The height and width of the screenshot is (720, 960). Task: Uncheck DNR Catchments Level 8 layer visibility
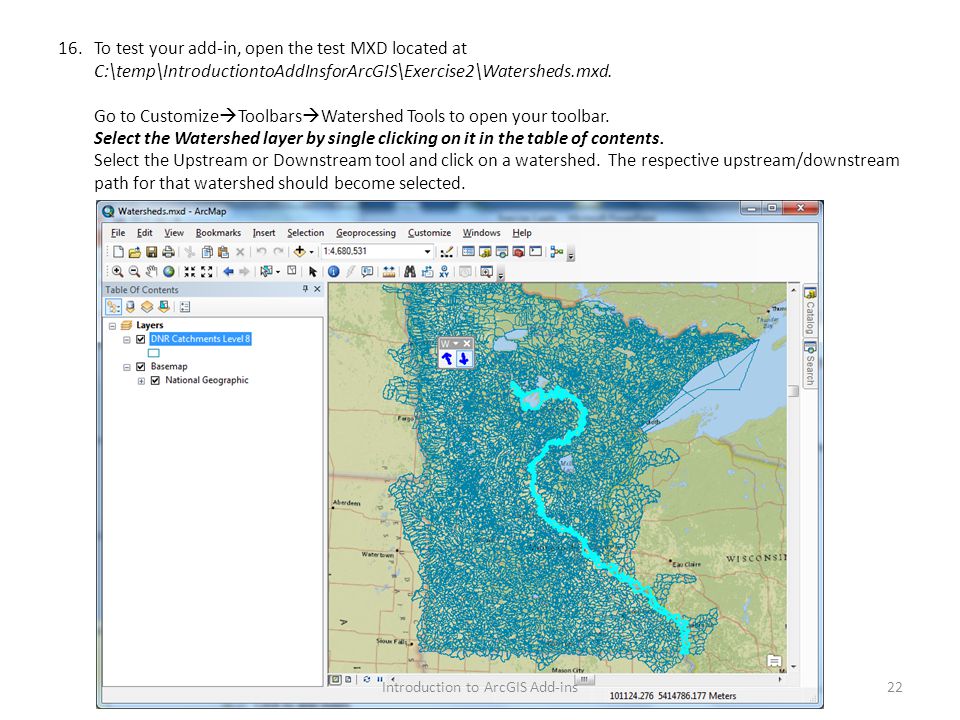[140, 339]
